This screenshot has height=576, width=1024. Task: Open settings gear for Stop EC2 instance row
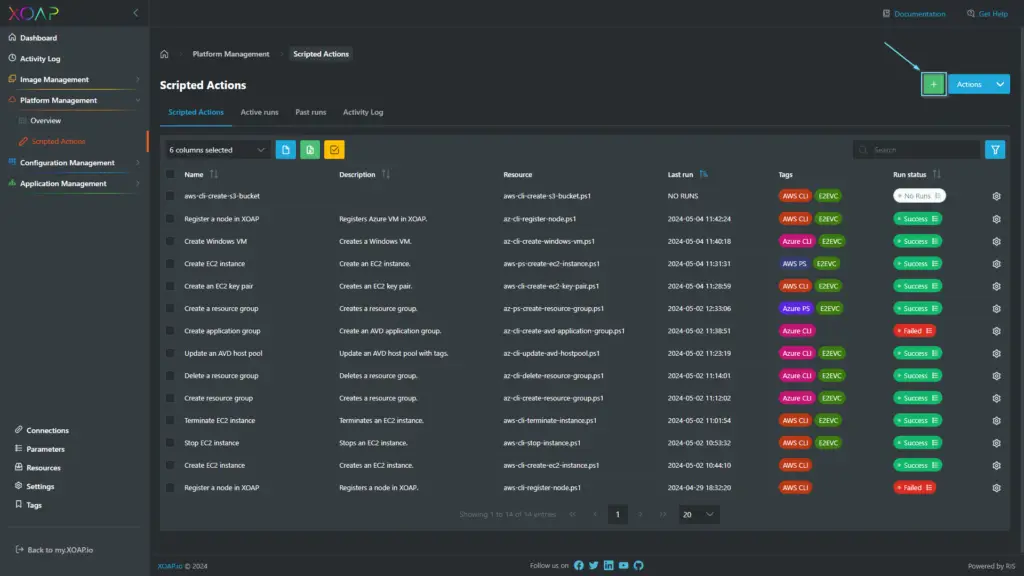(x=996, y=443)
